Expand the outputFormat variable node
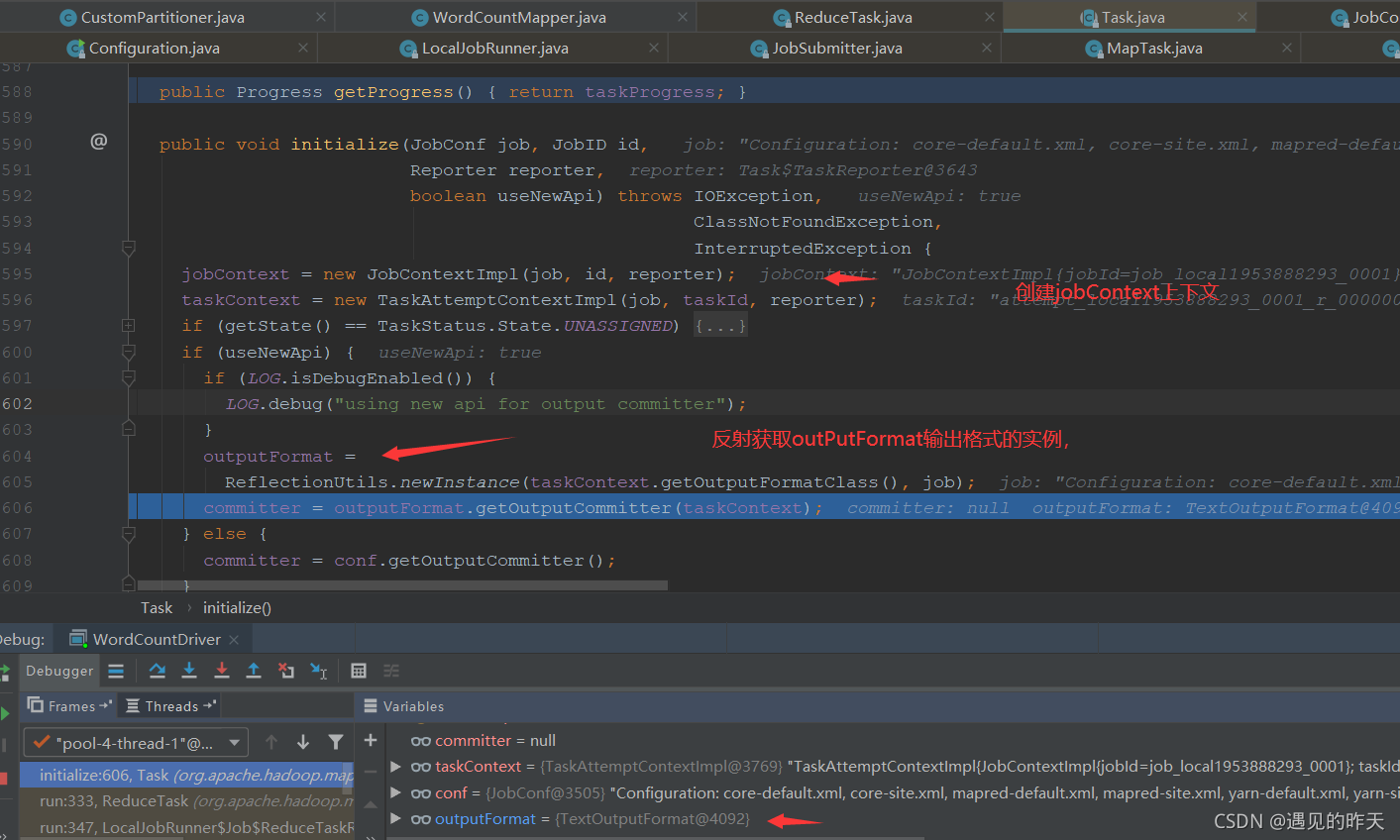 pos(396,818)
